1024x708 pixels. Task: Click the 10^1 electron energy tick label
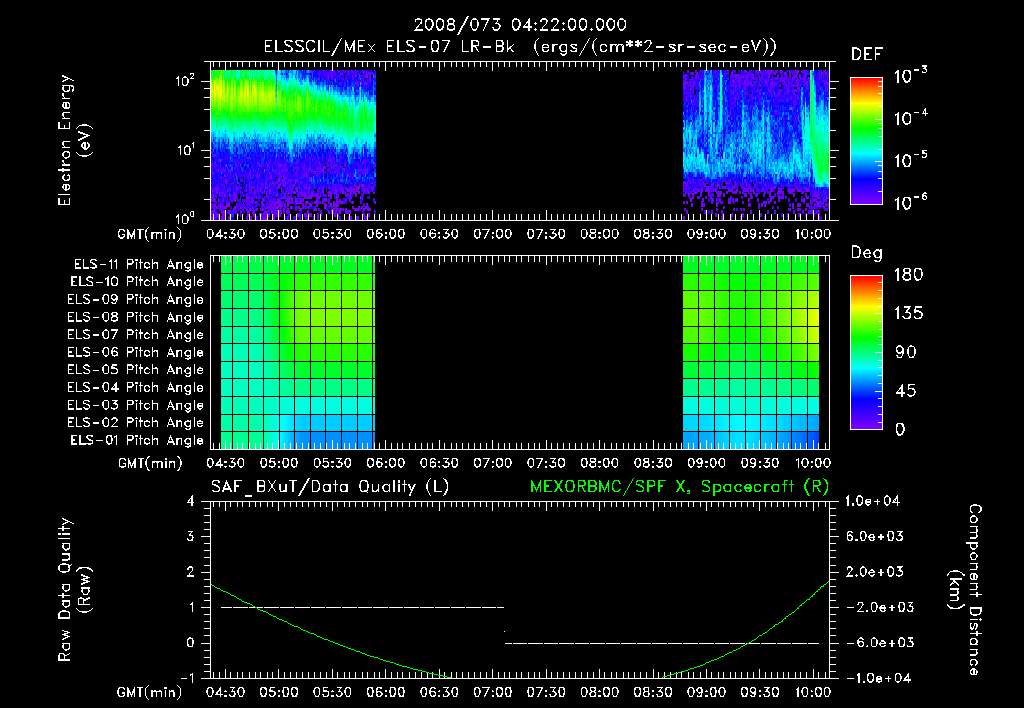[x=186, y=150]
